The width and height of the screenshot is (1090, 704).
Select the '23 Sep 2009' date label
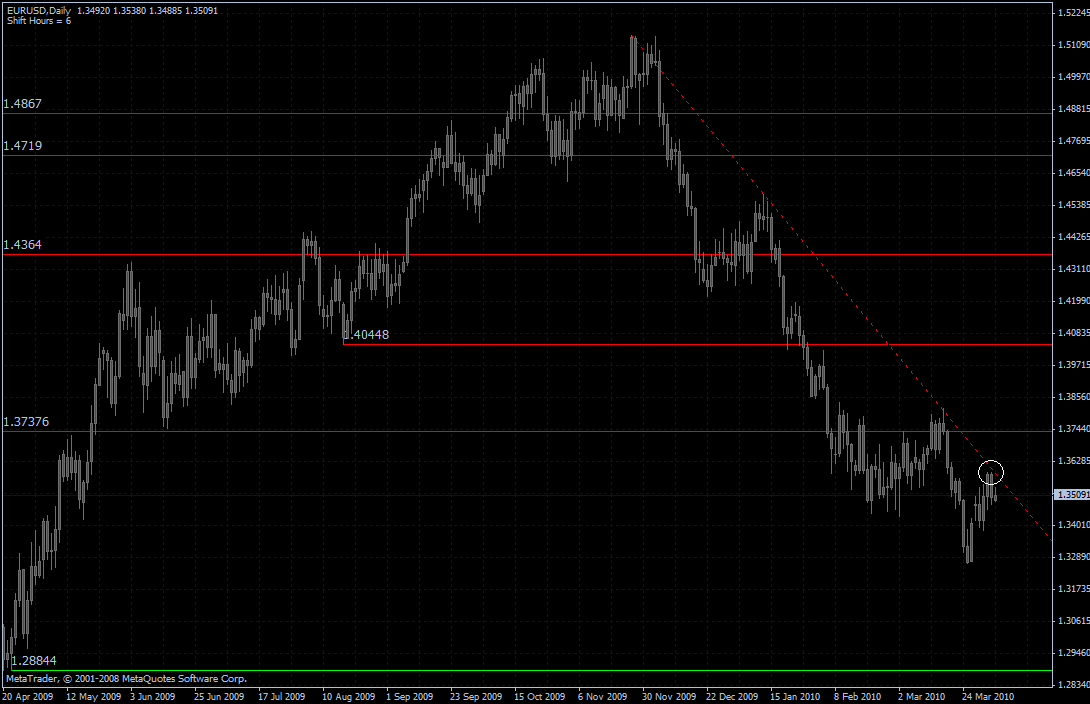click(475, 696)
